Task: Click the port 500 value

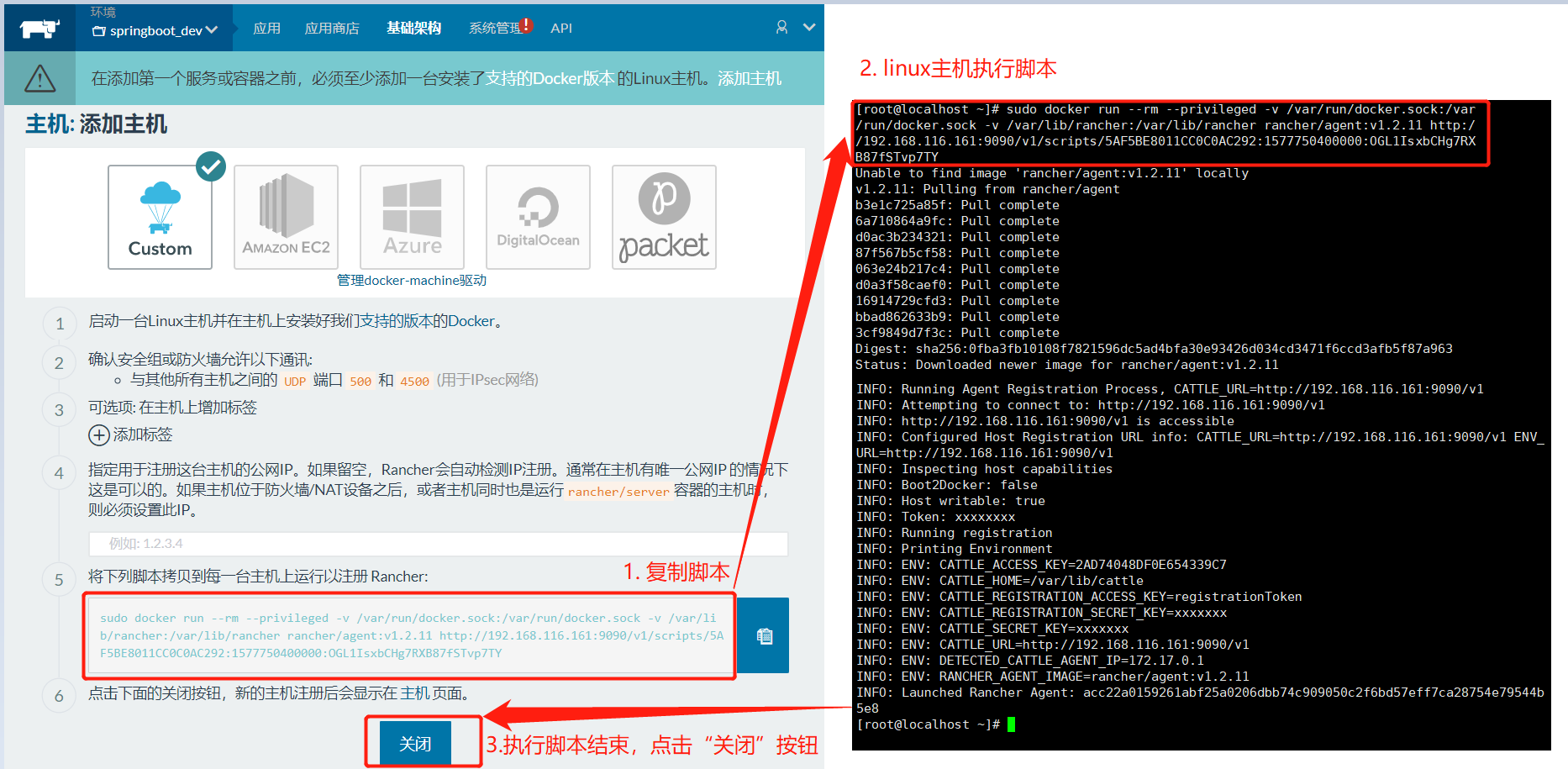Action: [x=360, y=382]
